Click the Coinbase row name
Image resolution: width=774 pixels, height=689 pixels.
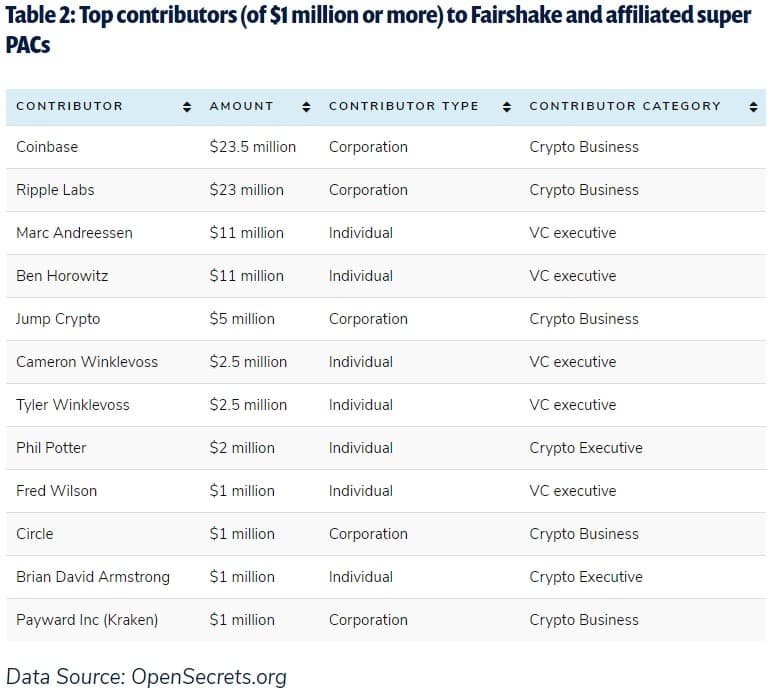[47, 147]
